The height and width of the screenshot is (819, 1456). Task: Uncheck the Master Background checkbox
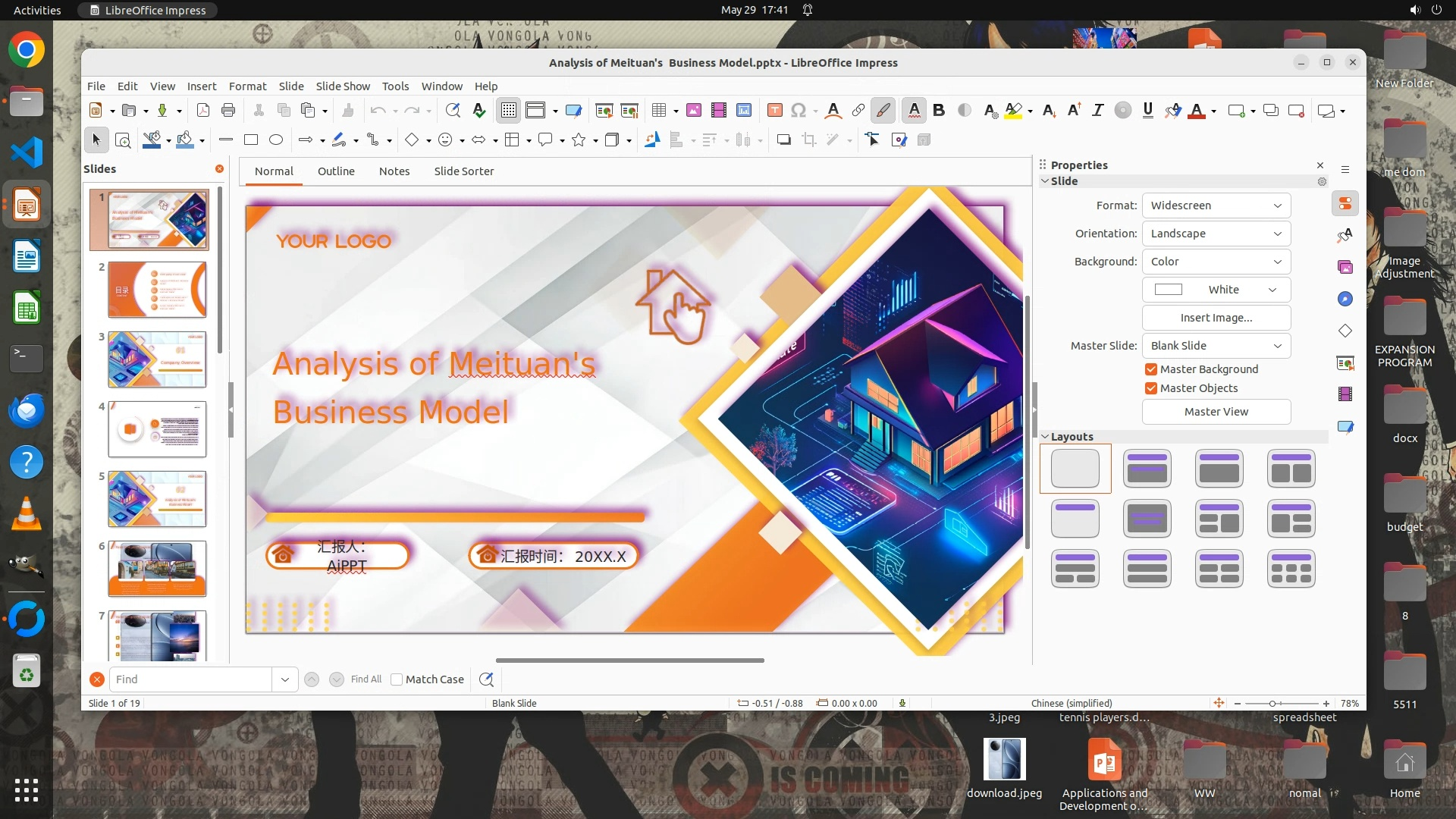pos(1151,369)
